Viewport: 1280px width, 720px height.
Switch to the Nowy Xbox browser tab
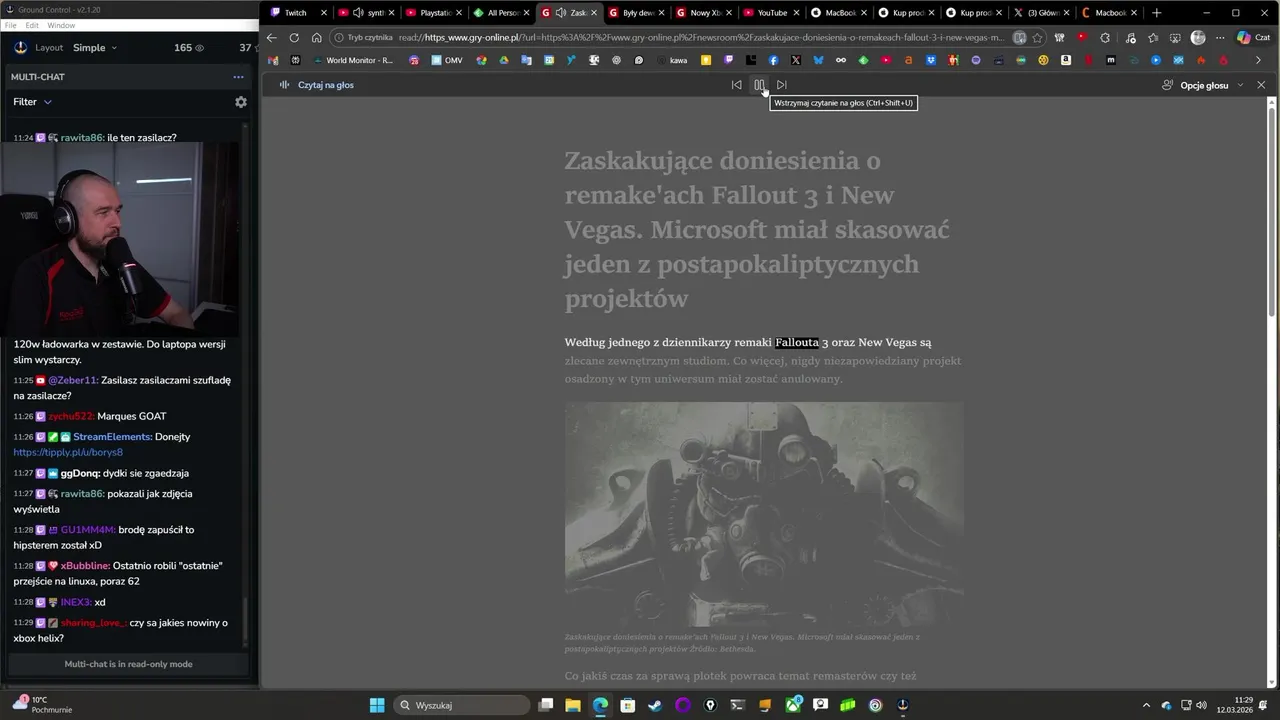(703, 13)
